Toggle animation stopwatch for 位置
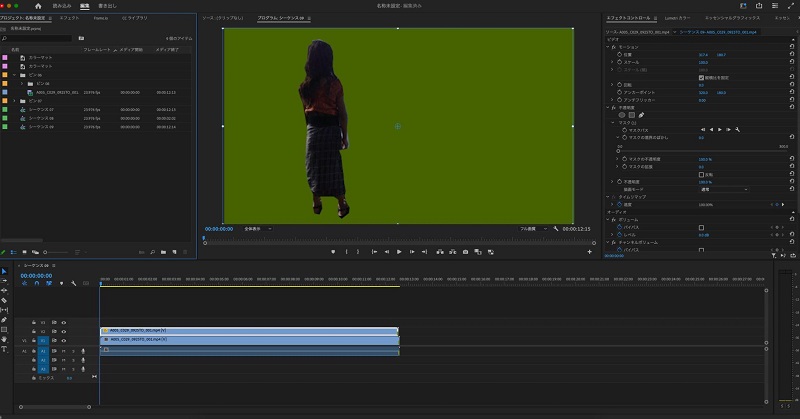This screenshot has width=800, height=419. click(619, 55)
